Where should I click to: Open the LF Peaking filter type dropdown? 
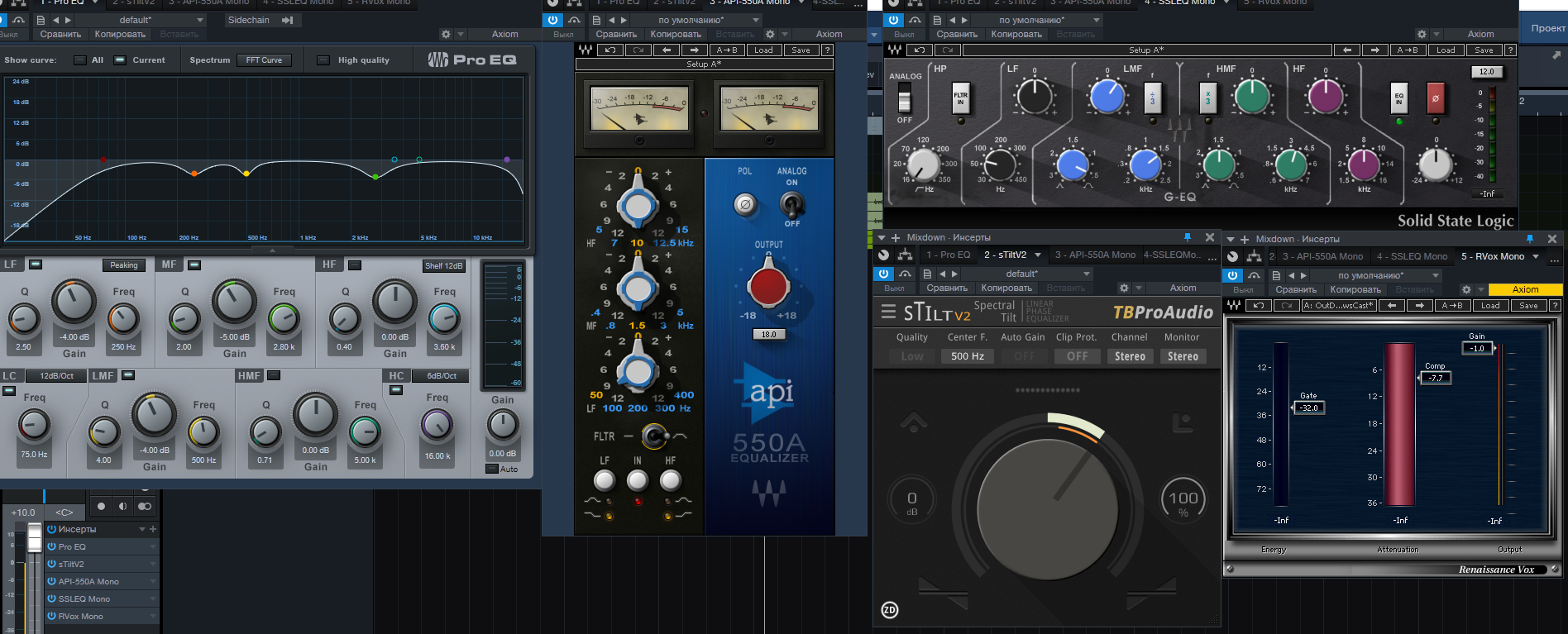point(124,265)
